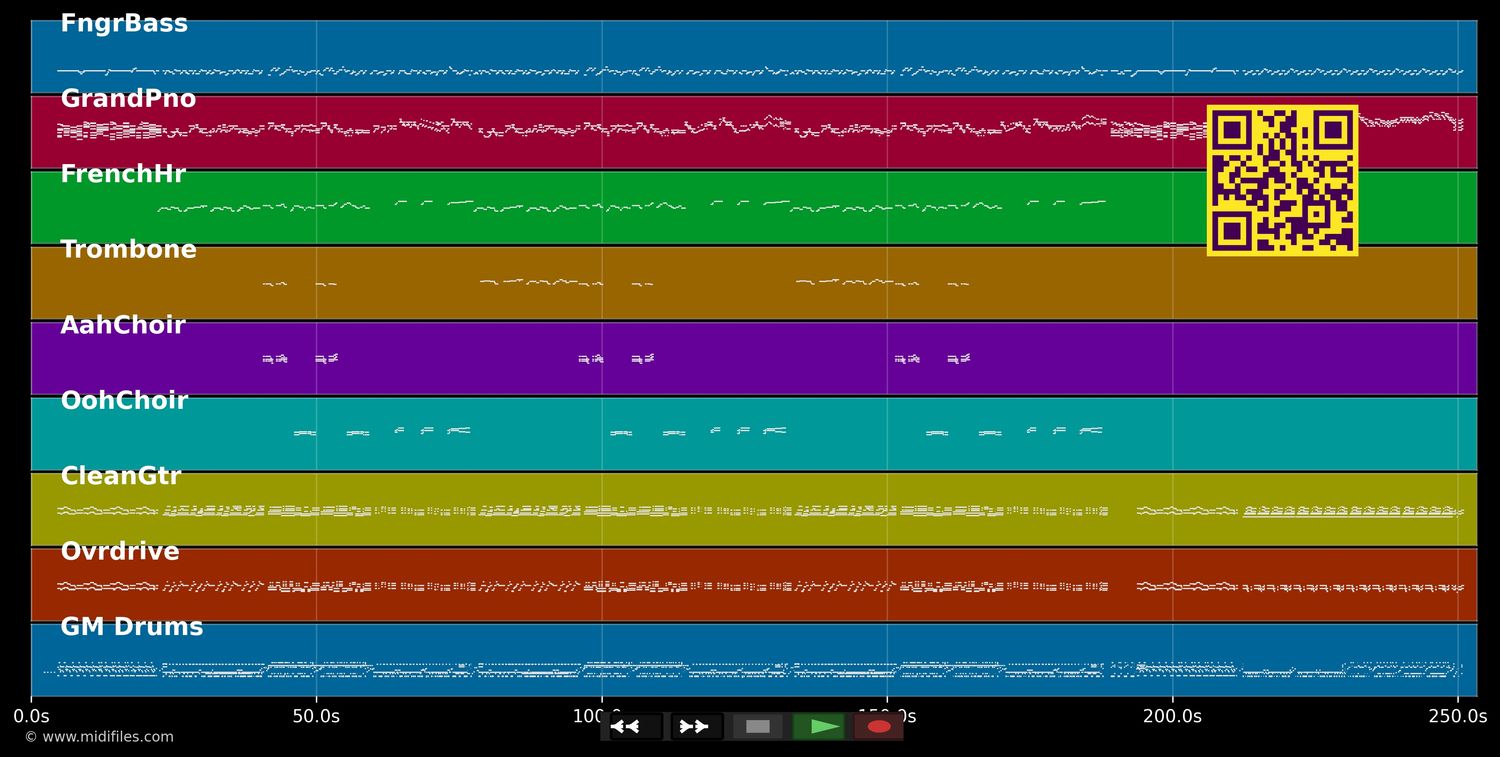Click the FrenchHr track name
The image size is (1500, 757).
[123, 175]
